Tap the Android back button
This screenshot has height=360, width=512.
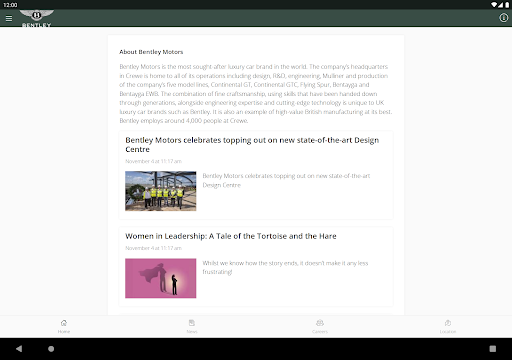pyautogui.click(x=19, y=349)
